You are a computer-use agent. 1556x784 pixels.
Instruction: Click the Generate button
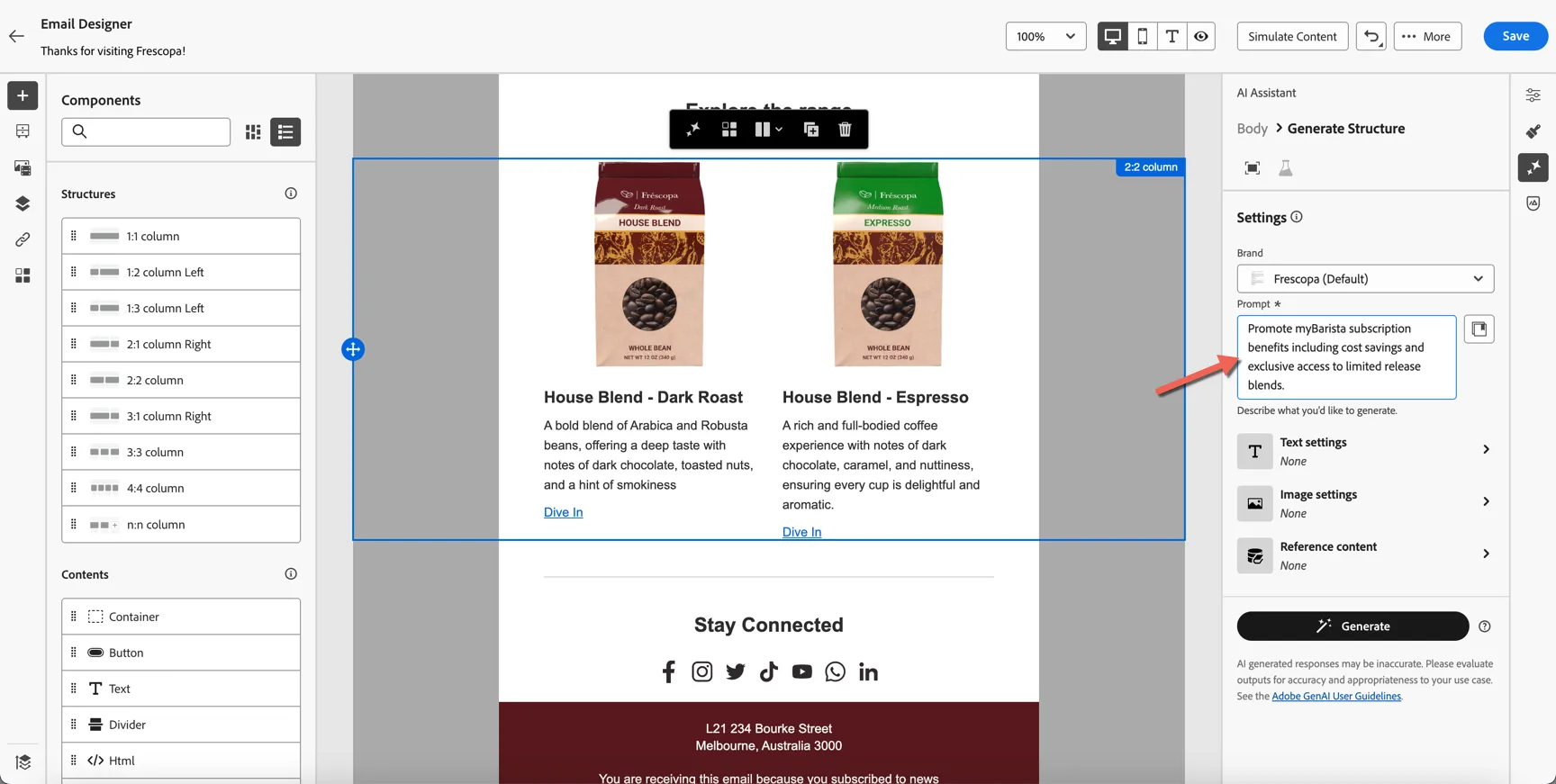[1352, 626]
